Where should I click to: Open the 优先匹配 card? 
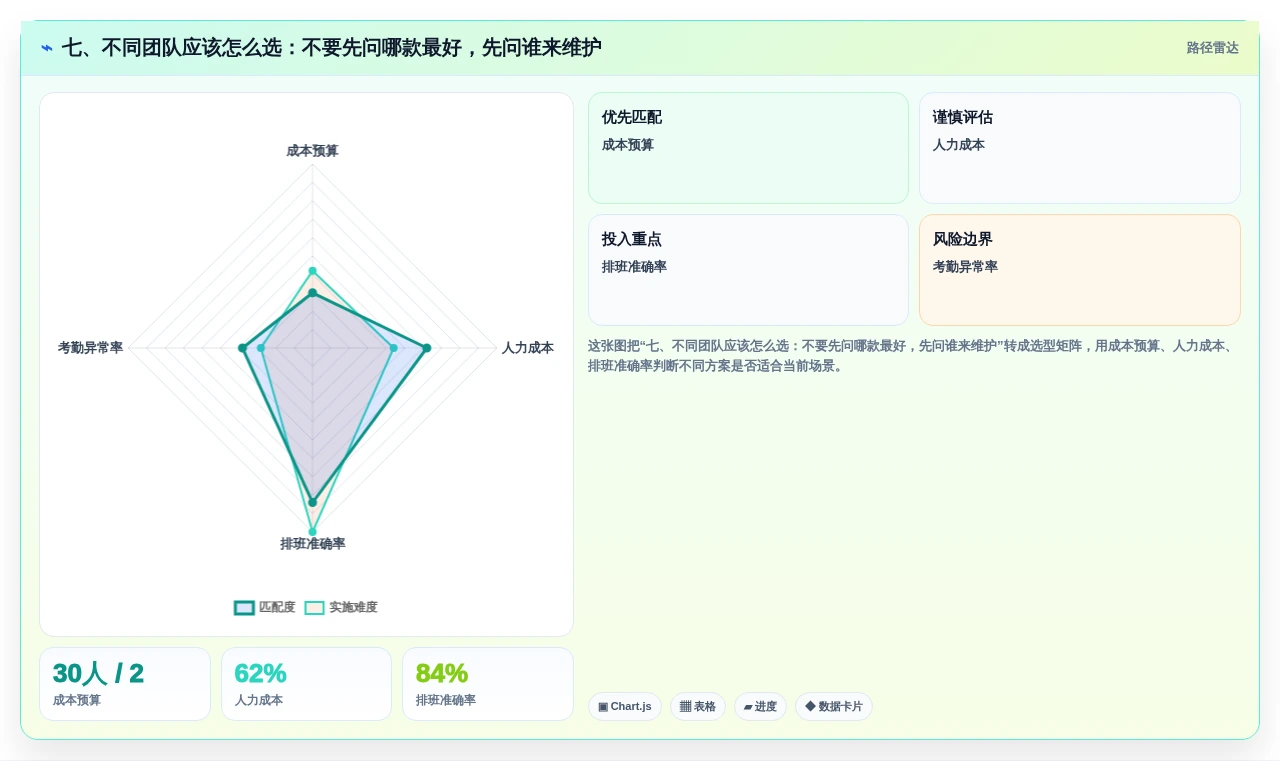tap(748, 148)
